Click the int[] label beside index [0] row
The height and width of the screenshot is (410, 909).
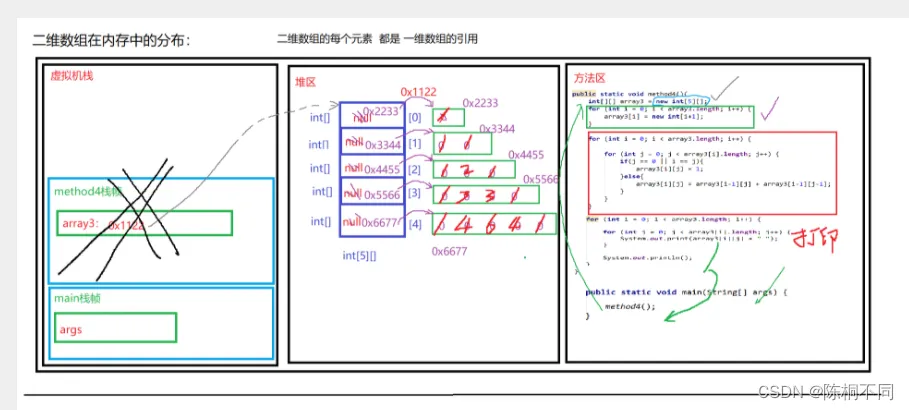319,118
